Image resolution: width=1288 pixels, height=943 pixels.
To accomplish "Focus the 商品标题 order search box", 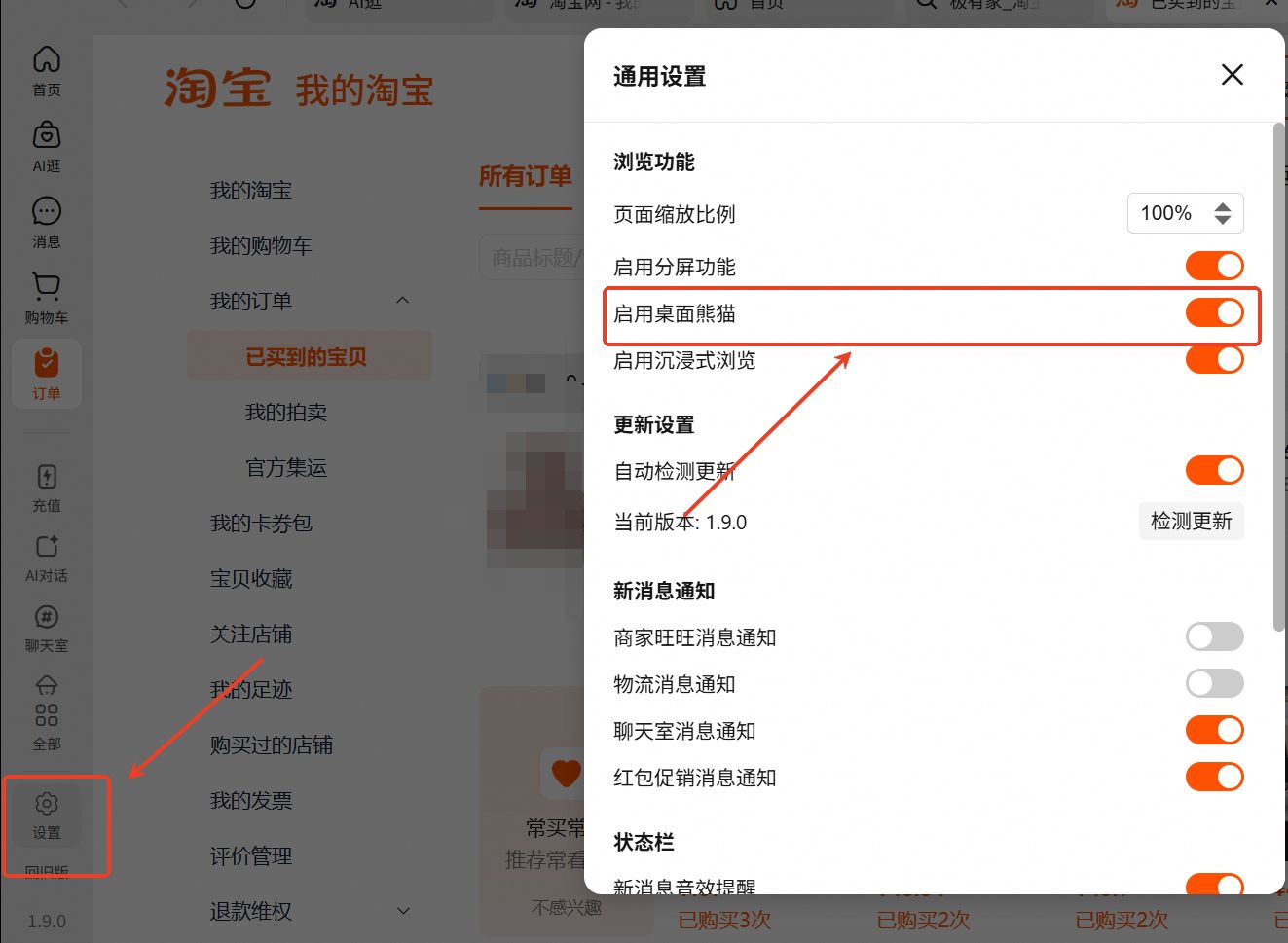I will point(532,258).
